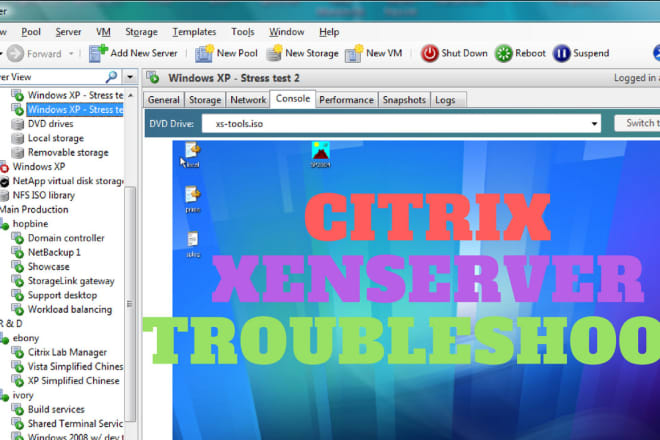Open the Pool menu
This screenshot has height=440, width=660.
[x=31, y=32]
